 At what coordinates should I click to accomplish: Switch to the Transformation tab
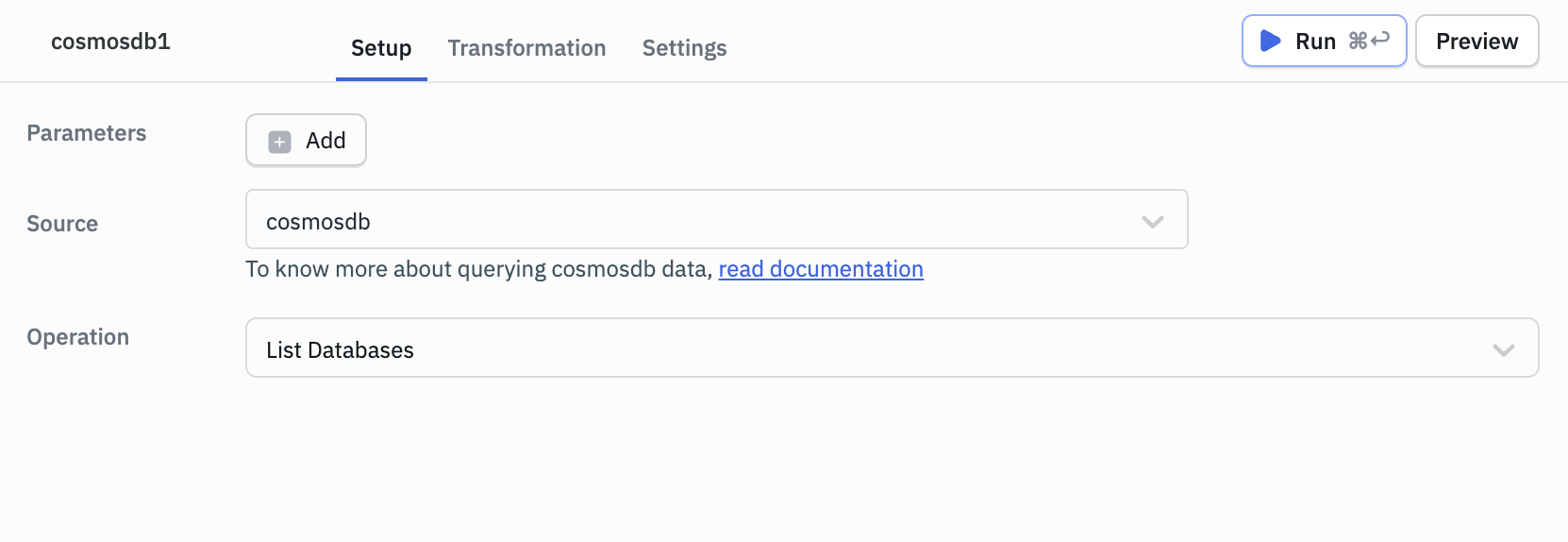[x=526, y=48]
